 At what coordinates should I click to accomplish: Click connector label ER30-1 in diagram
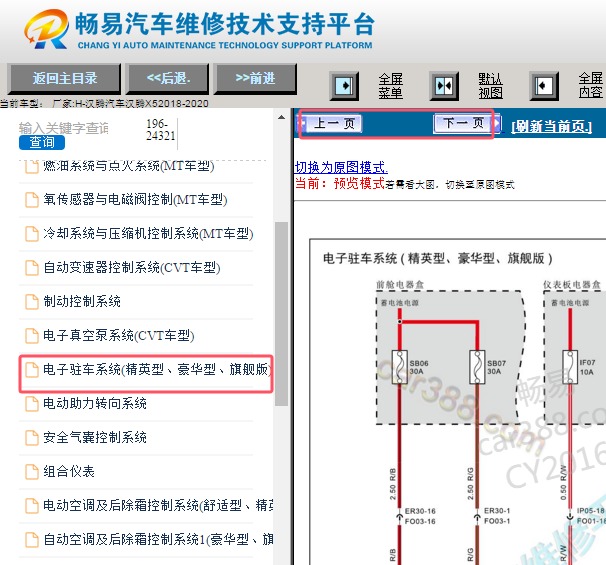497,511
